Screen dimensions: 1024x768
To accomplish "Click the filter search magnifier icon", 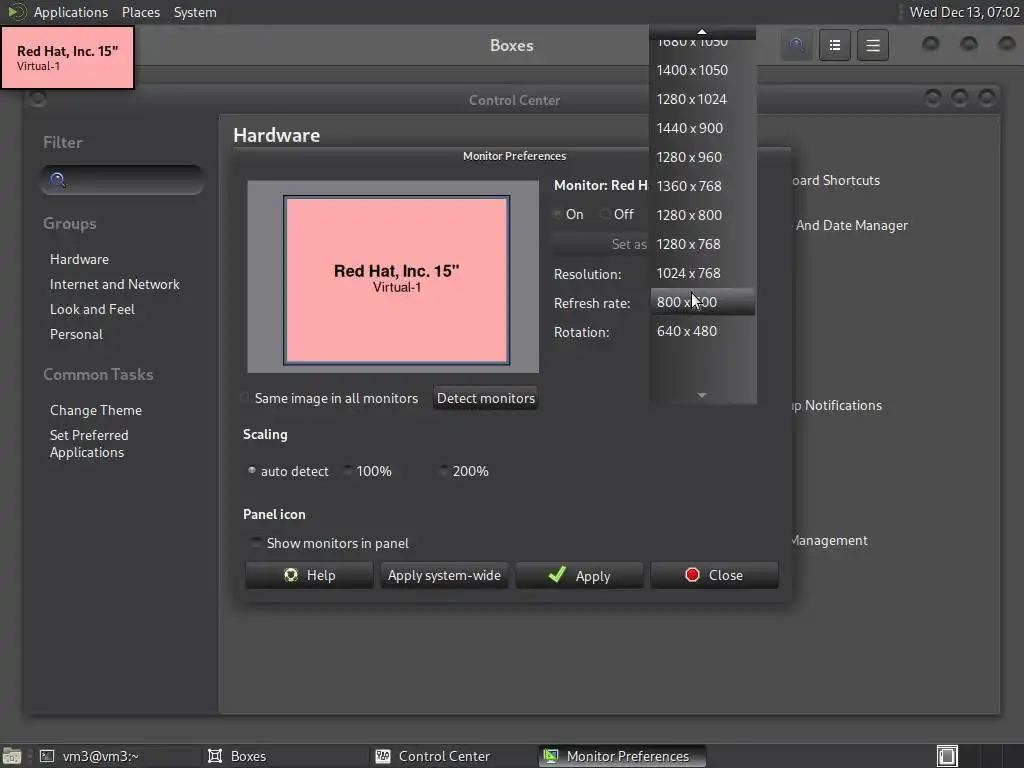I will click(x=57, y=180).
